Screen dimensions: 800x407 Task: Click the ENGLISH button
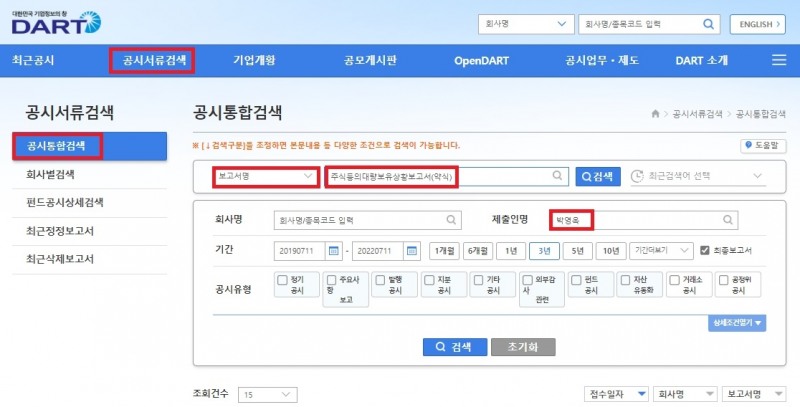(757, 24)
